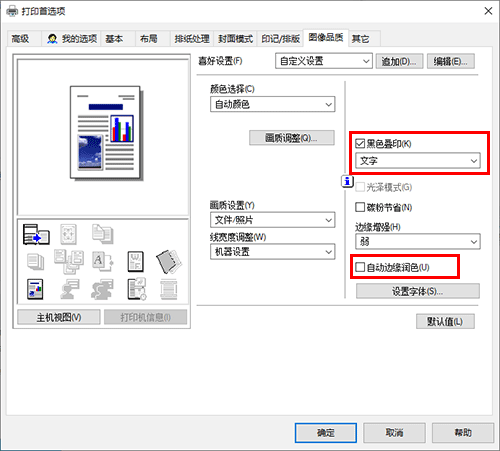Image resolution: width=500 pixels, height=451 pixels.
Task: Click the colored chart document icon
Action: point(35,289)
